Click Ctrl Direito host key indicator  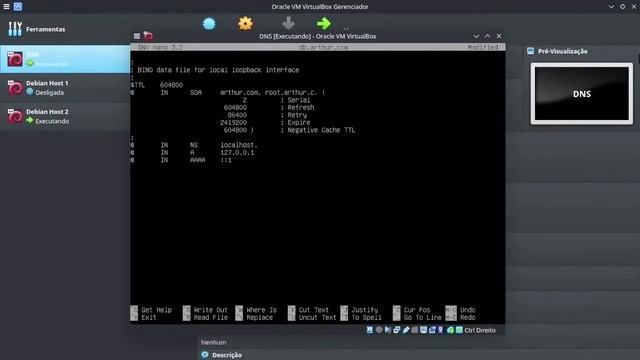click(480, 330)
